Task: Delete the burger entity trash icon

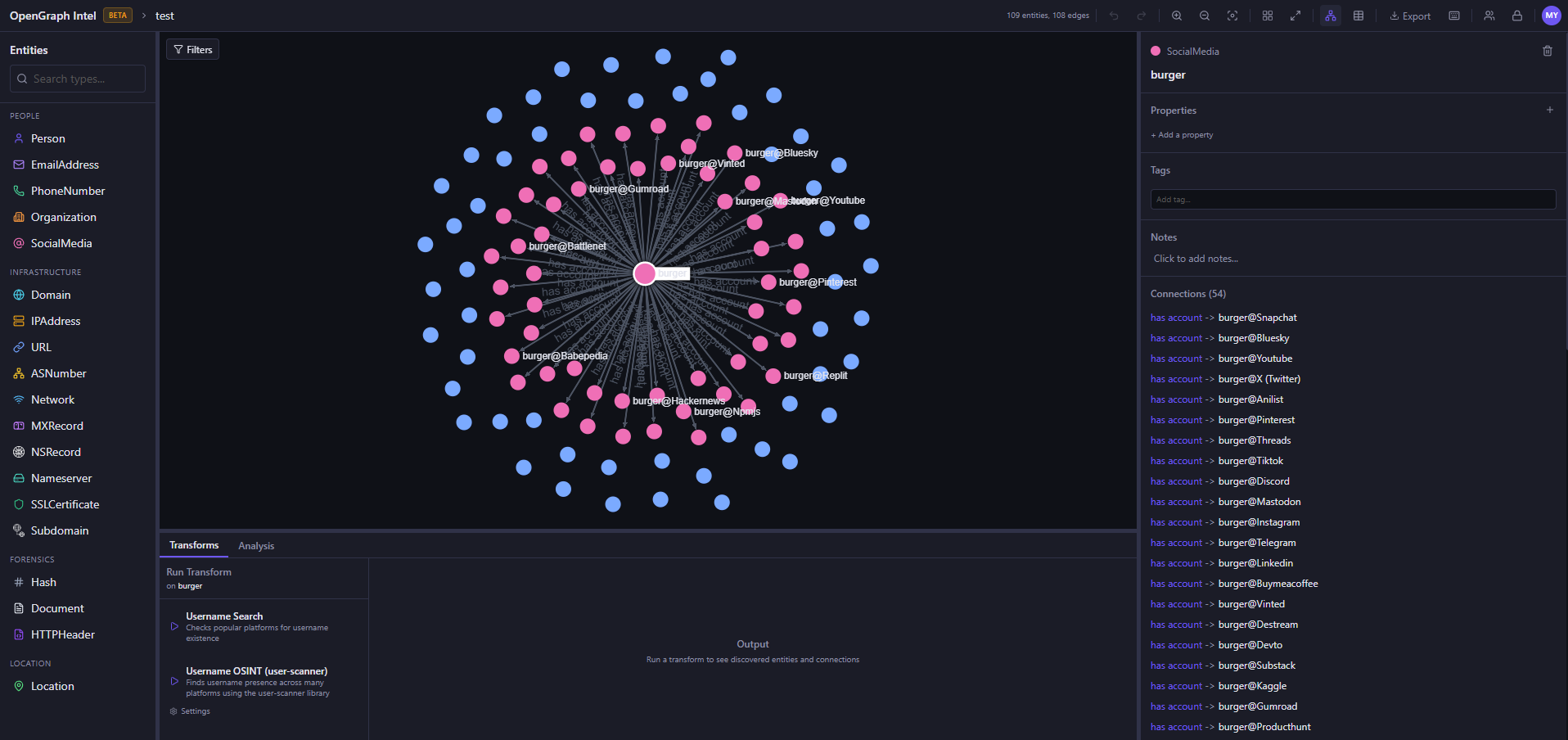Action: click(x=1548, y=51)
